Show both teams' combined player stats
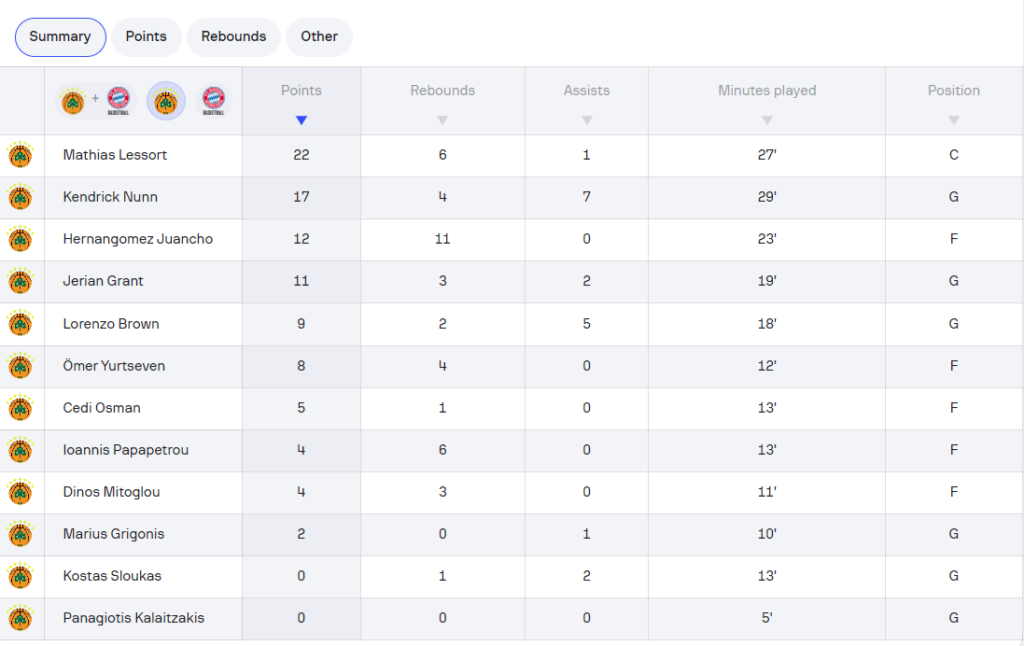 (95, 100)
